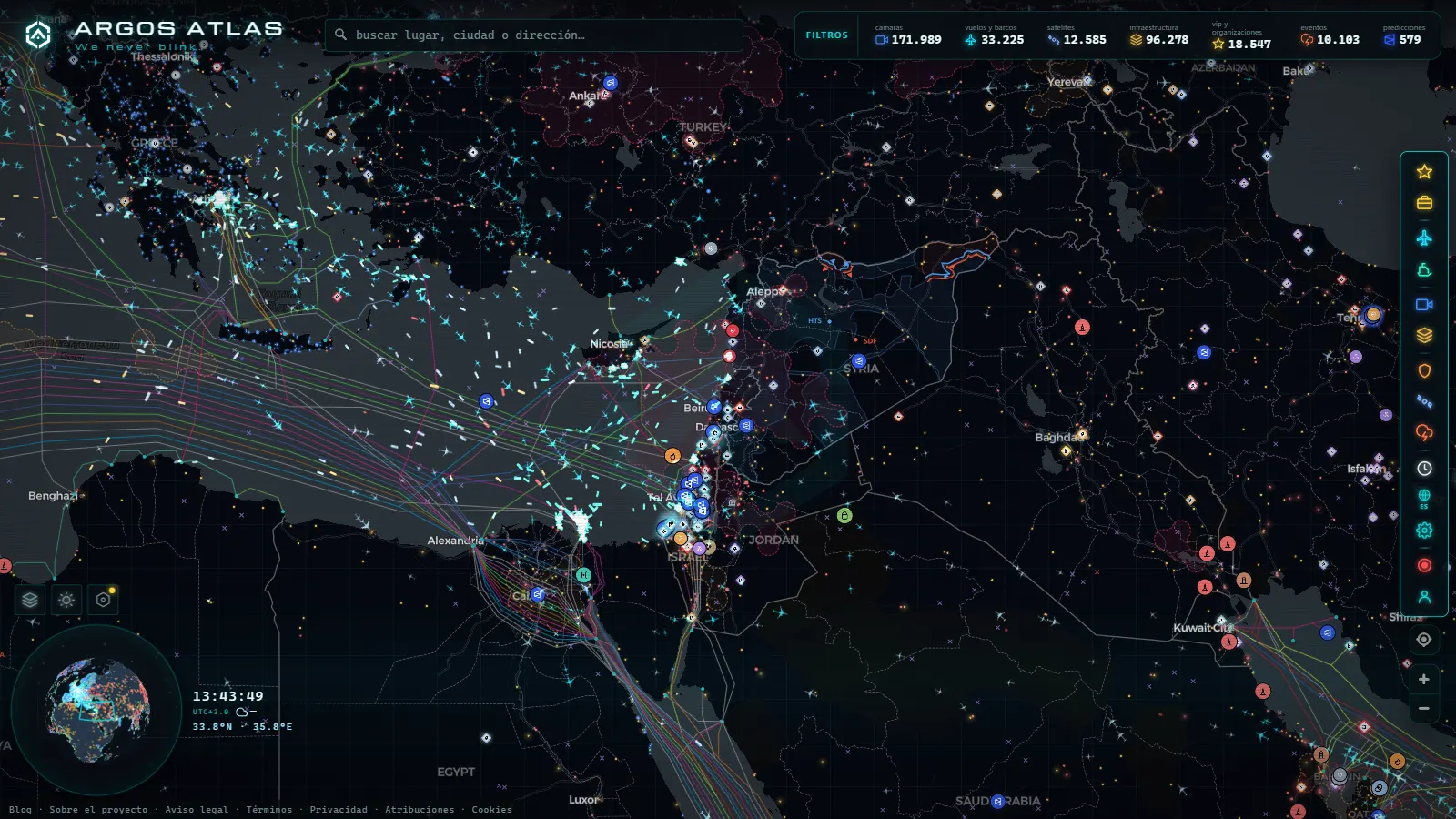The image size is (1456, 819).
Task: Toggle the cámaras filter 171.989
Action: click(908, 35)
